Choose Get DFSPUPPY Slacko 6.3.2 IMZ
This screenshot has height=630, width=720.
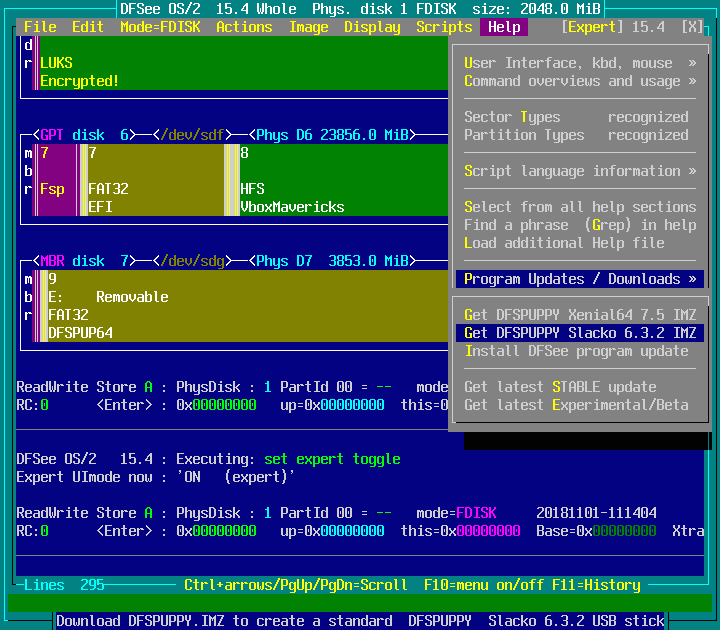(x=580, y=333)
